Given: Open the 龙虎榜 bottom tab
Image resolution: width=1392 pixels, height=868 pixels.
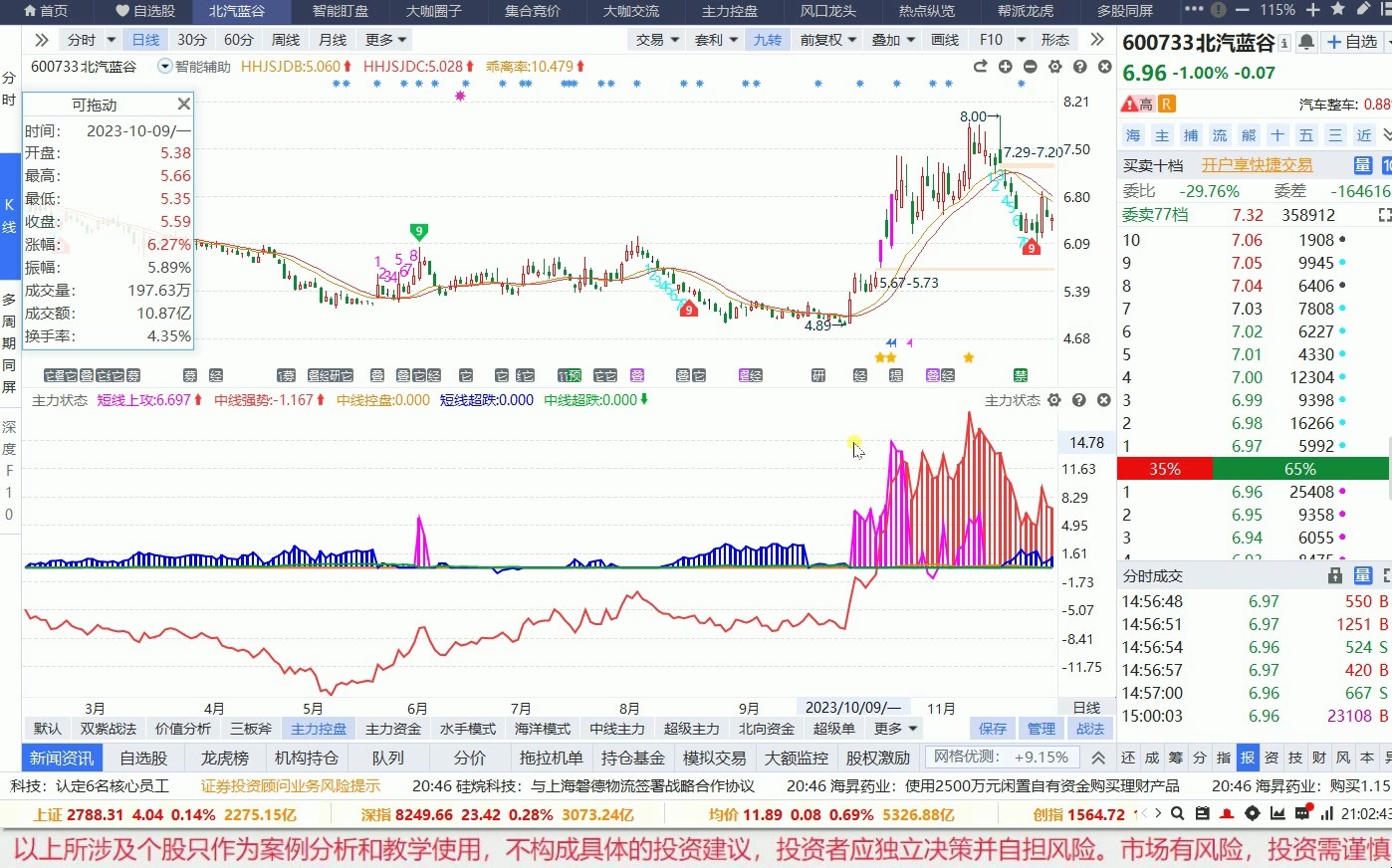Looking at the screenshot, I should (225, 758).
